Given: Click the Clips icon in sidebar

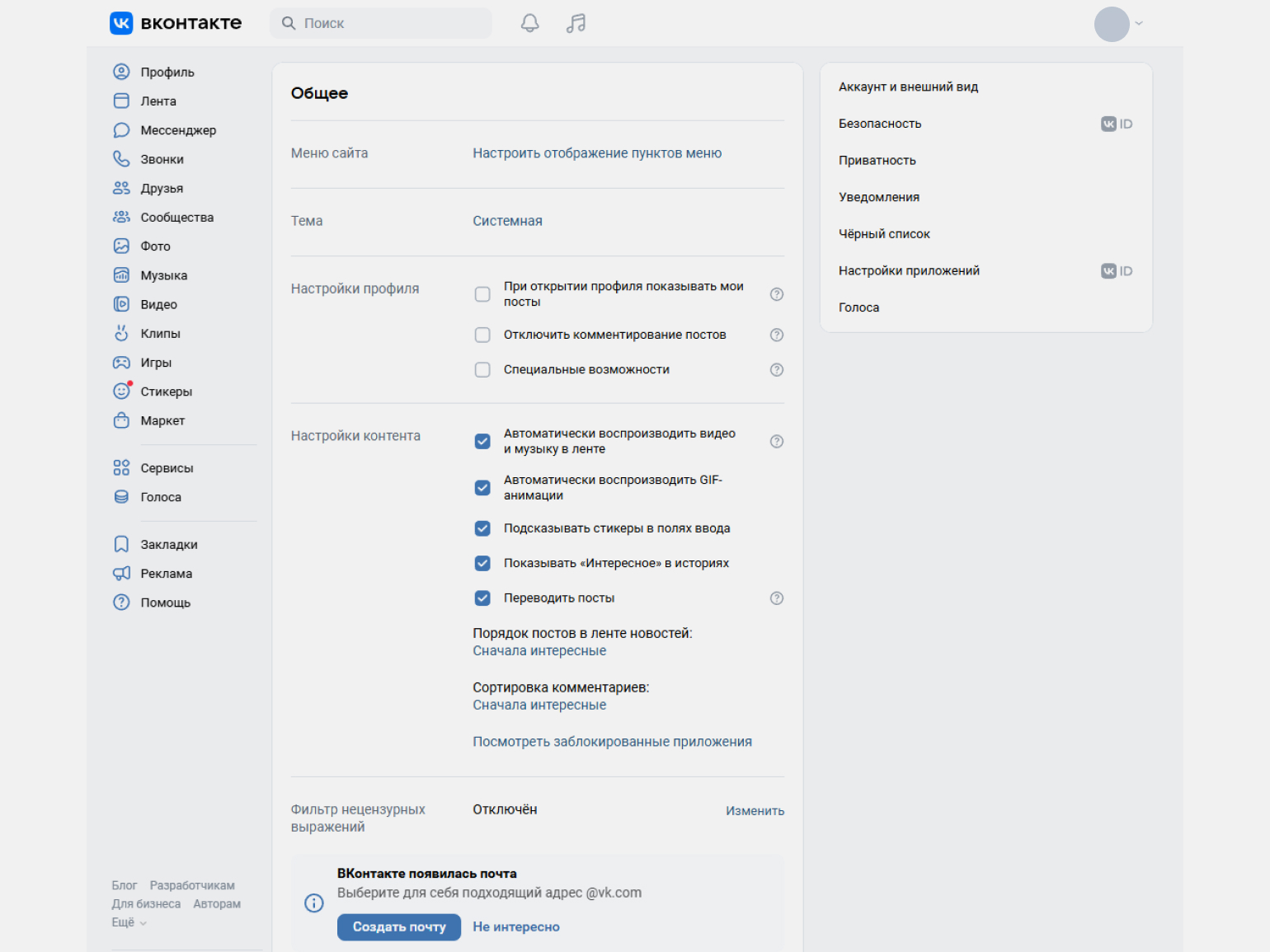Looking at the screenshot, I should tap(121, 333).
